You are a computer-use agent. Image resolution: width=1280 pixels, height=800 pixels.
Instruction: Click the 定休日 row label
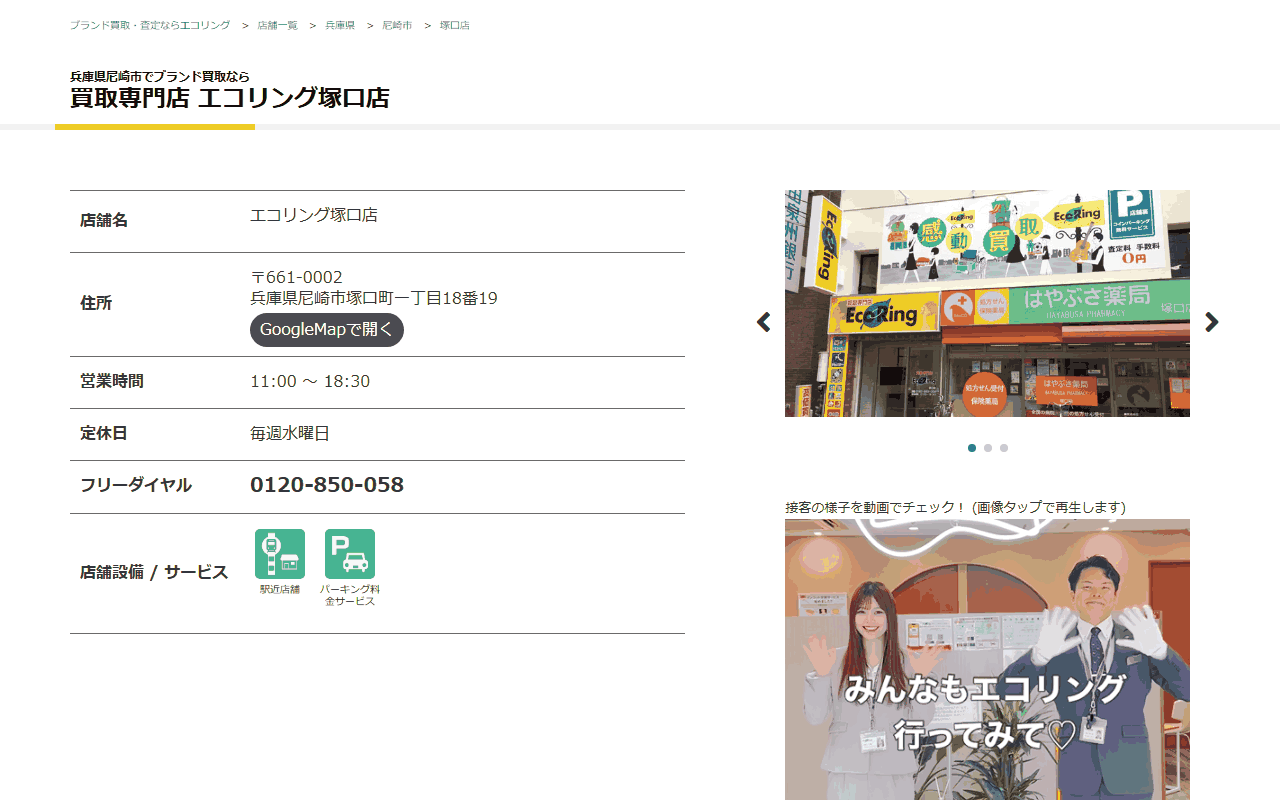(x=104, y=433)
